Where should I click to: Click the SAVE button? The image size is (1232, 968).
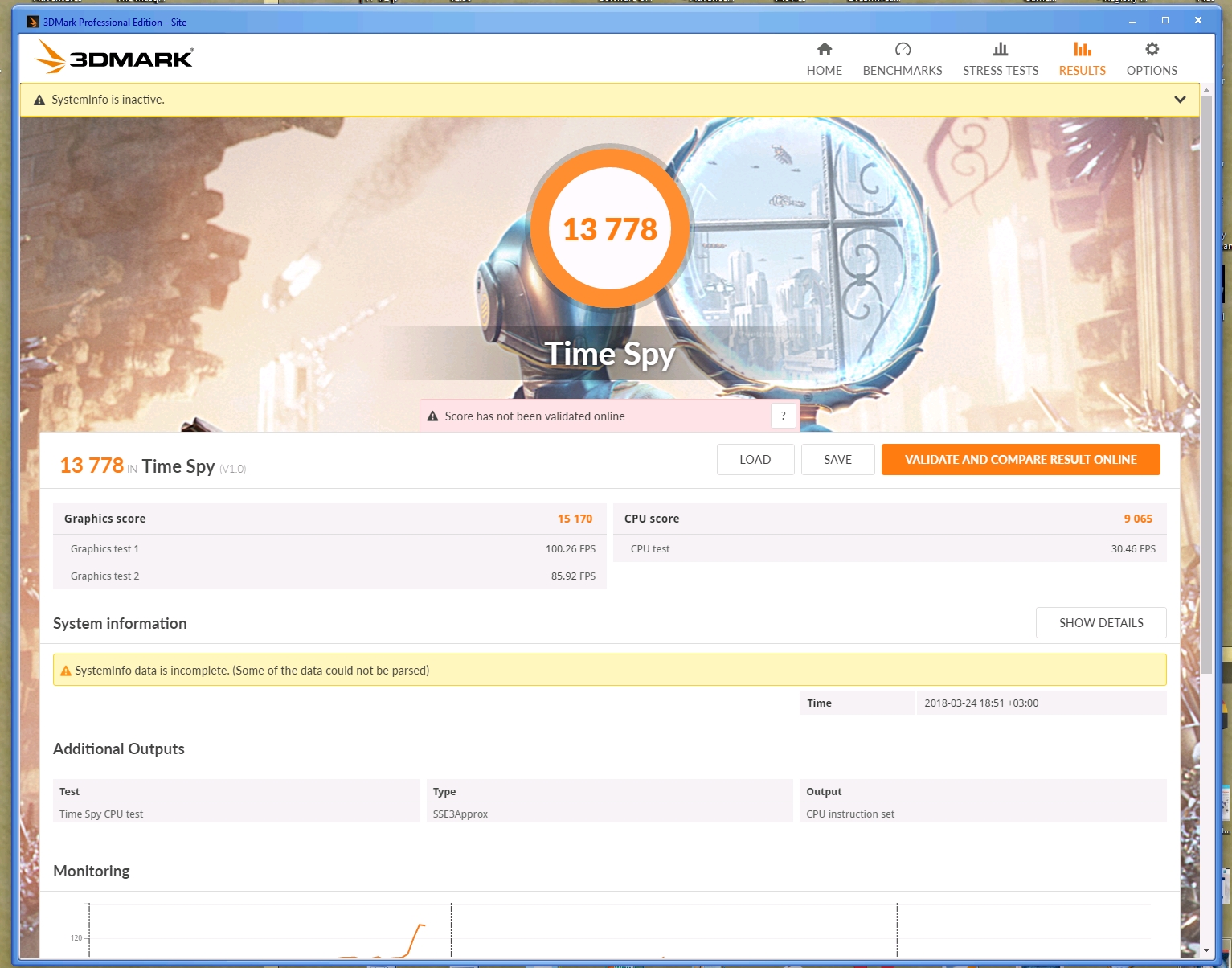click(837, 459)
